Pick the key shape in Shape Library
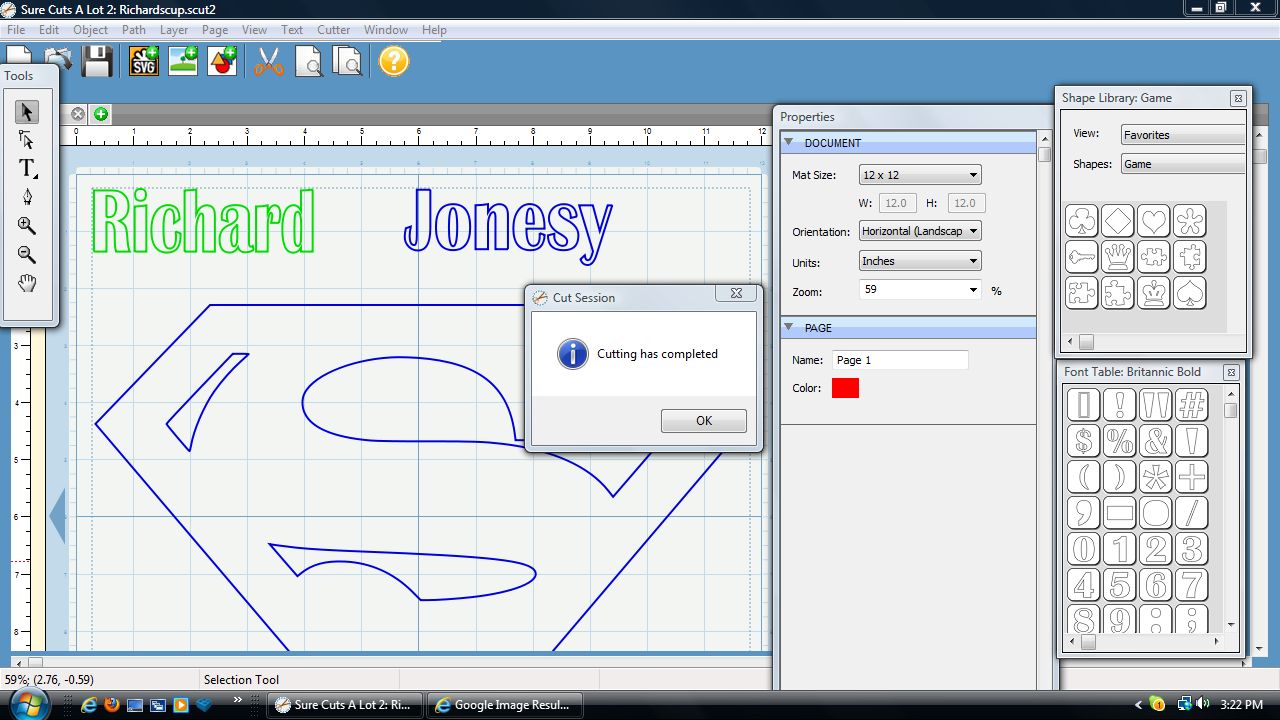The height and width of the screenshot is (720, 1280). pyautogui.click(x=1082, y=256)
